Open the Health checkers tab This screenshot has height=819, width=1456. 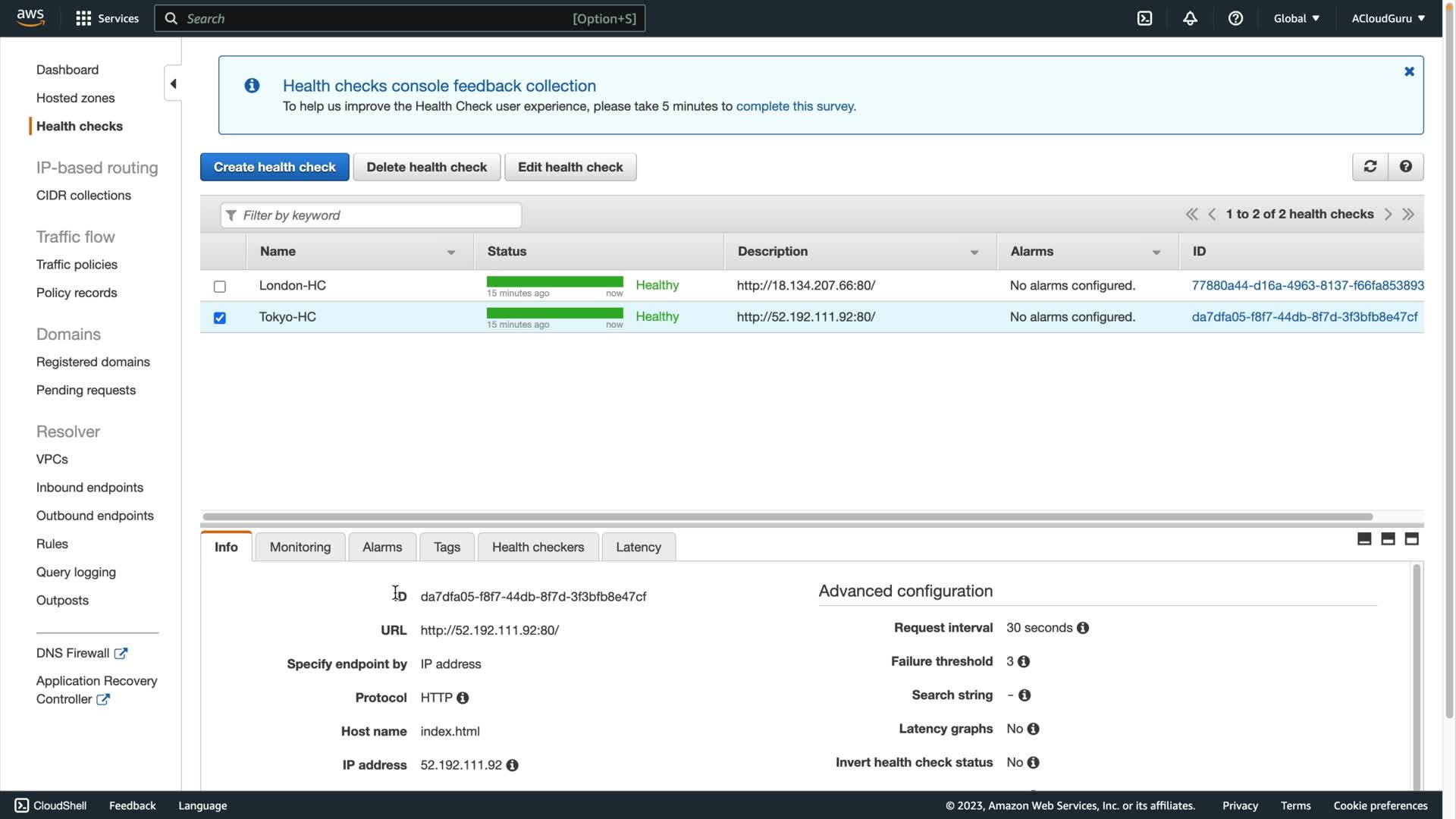pos(538,547)
